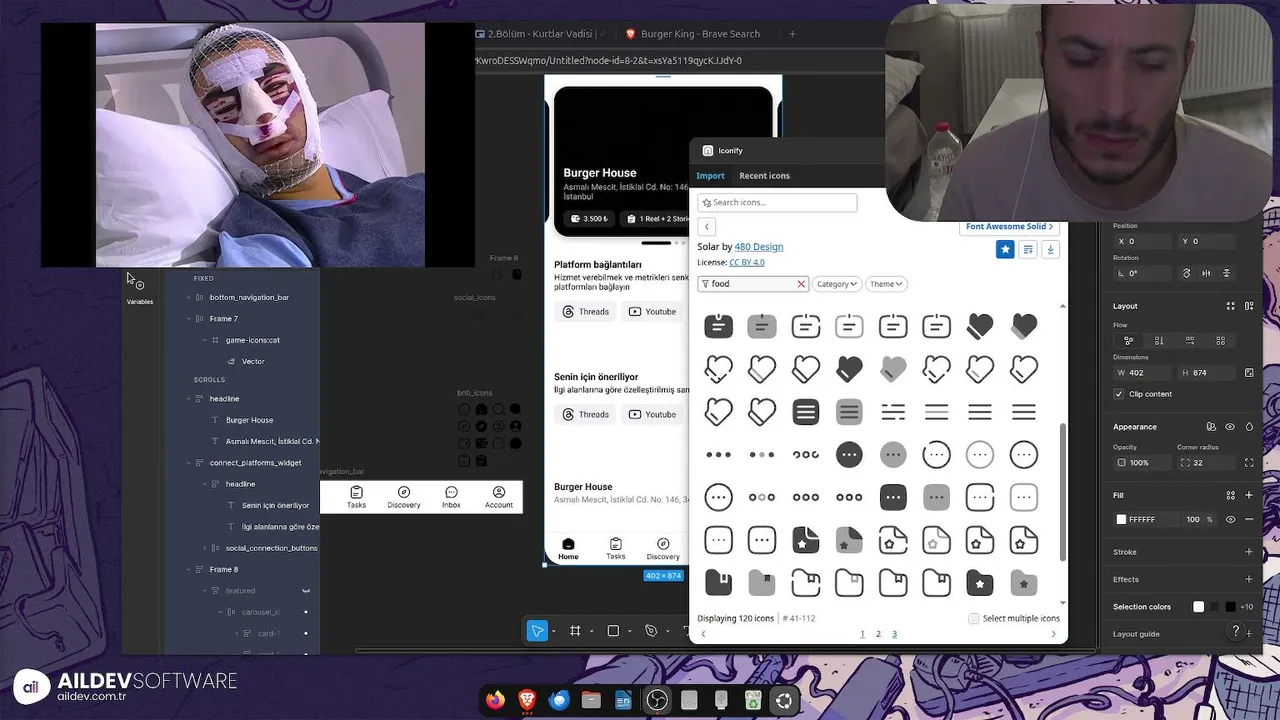Viewport: 1280px width, 720px height.
Task: Open CC BY 4.0 license link
Action: 747,263
